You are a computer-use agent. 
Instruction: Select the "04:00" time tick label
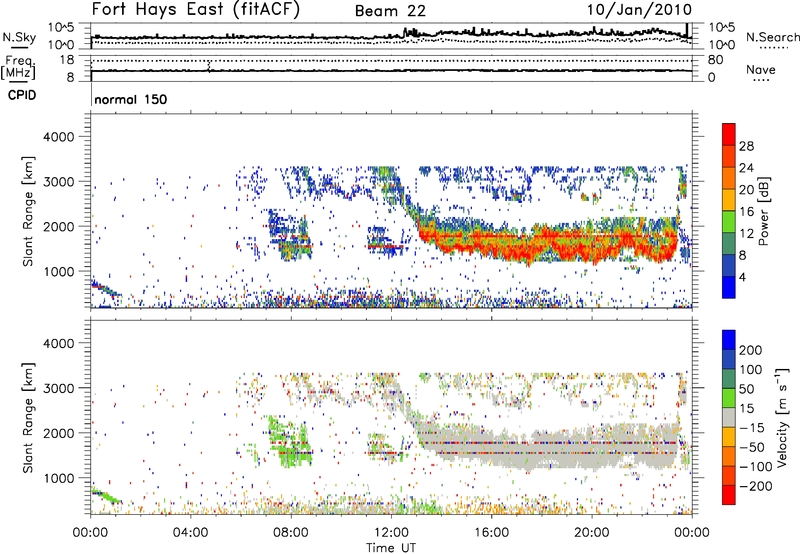click(190, 533)
